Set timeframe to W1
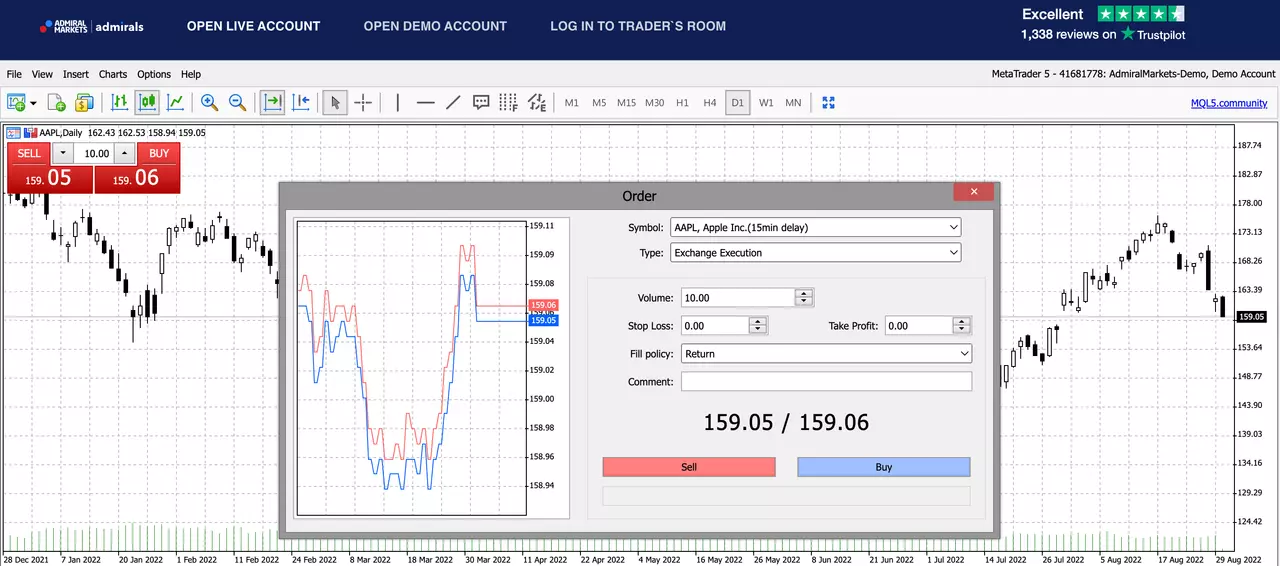The height and width of the screenshot is (566, 1280). click(766, 103)
